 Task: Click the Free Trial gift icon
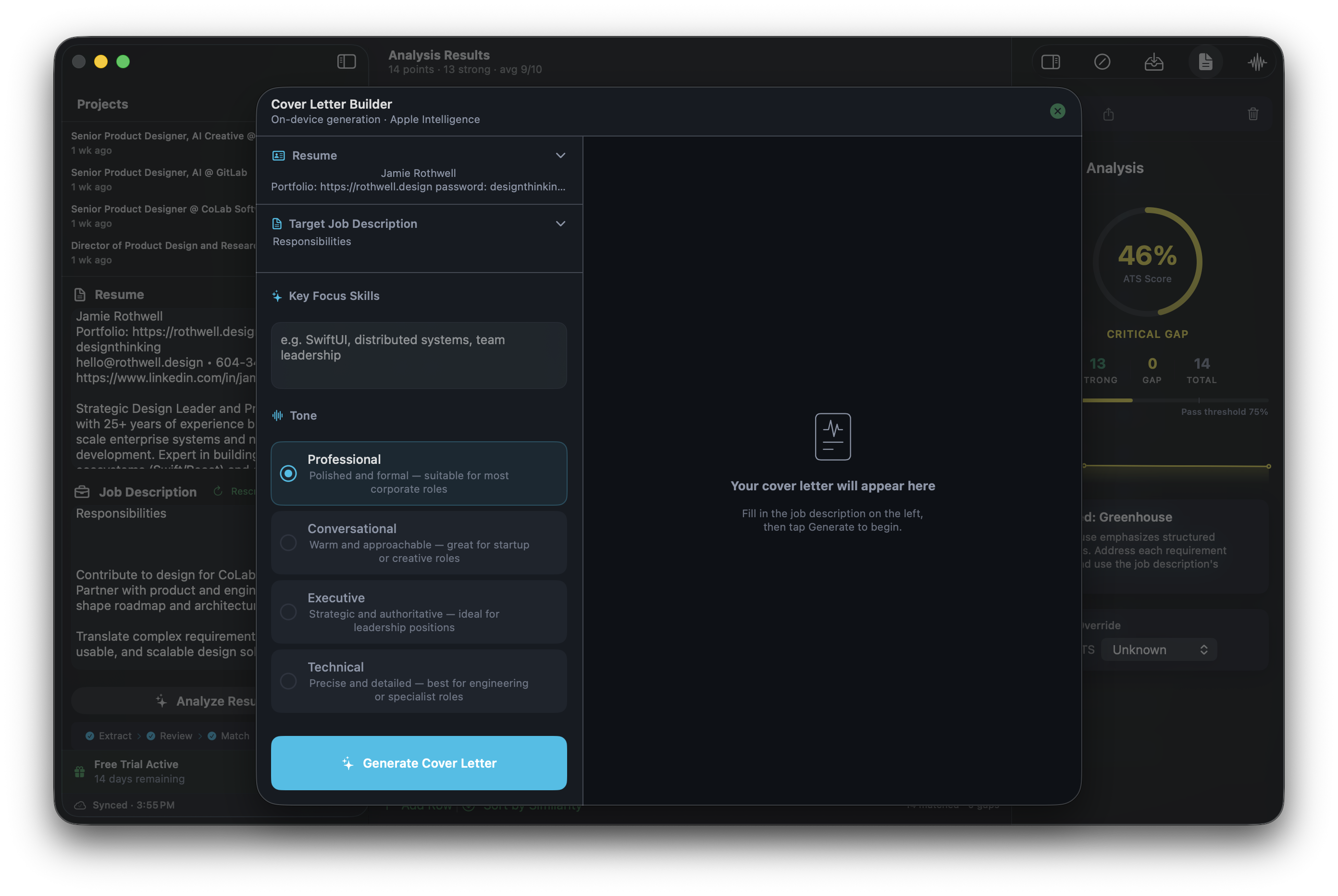click(x=79, y=772)
